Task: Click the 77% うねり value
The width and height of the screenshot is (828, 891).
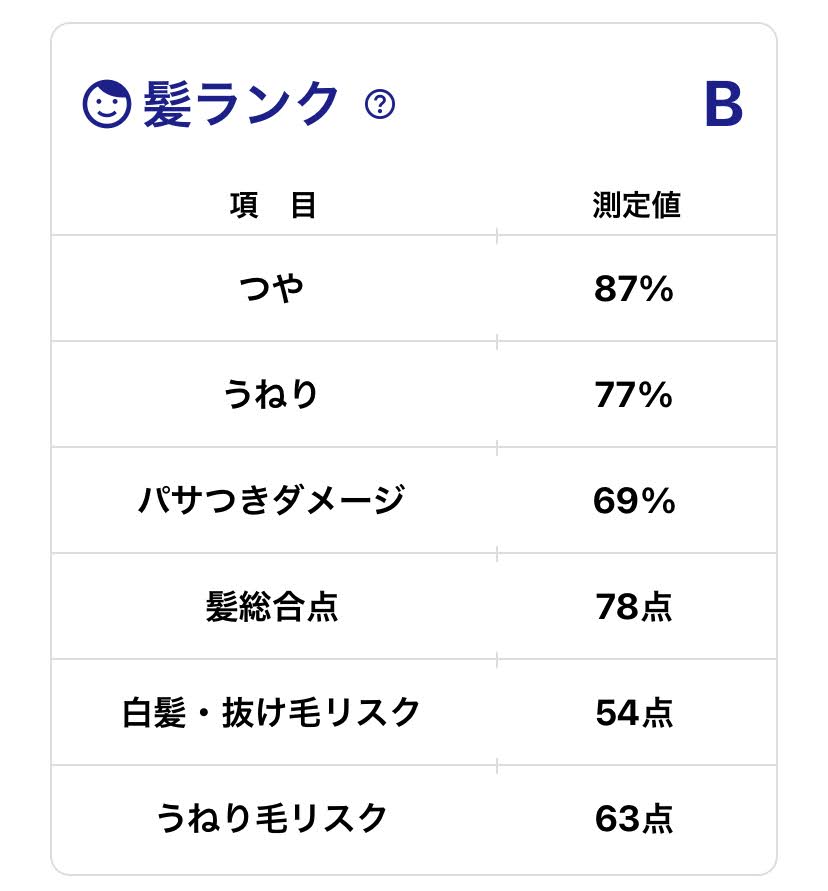Action: (x=634, y=395)
